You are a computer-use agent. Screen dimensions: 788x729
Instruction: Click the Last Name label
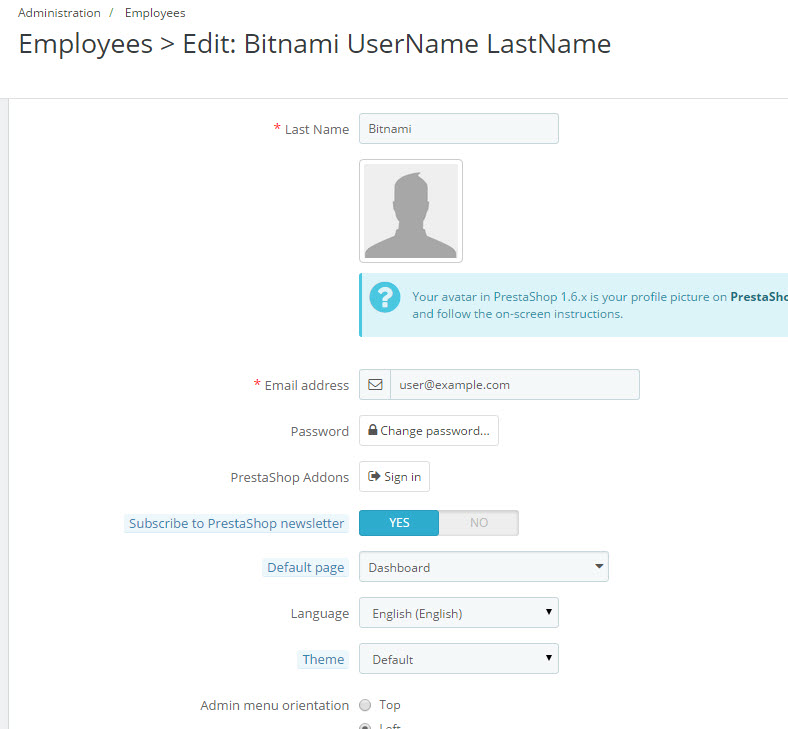point(317,130)
